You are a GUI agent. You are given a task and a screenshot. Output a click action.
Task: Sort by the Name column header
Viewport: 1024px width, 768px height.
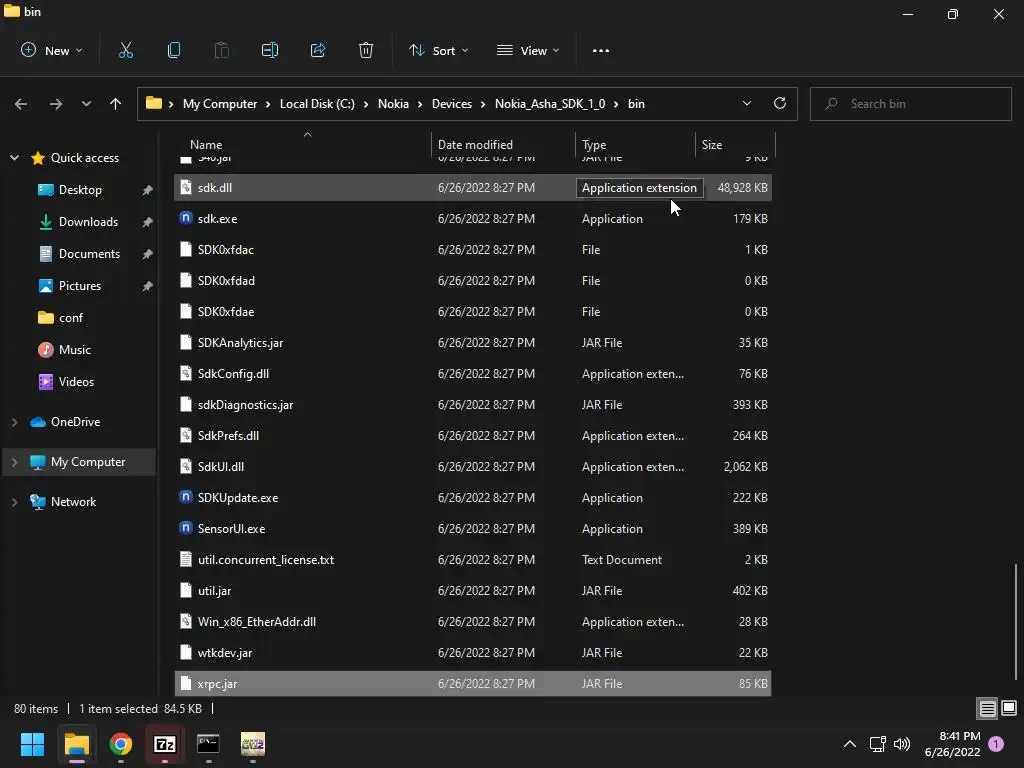pos(206,144)
